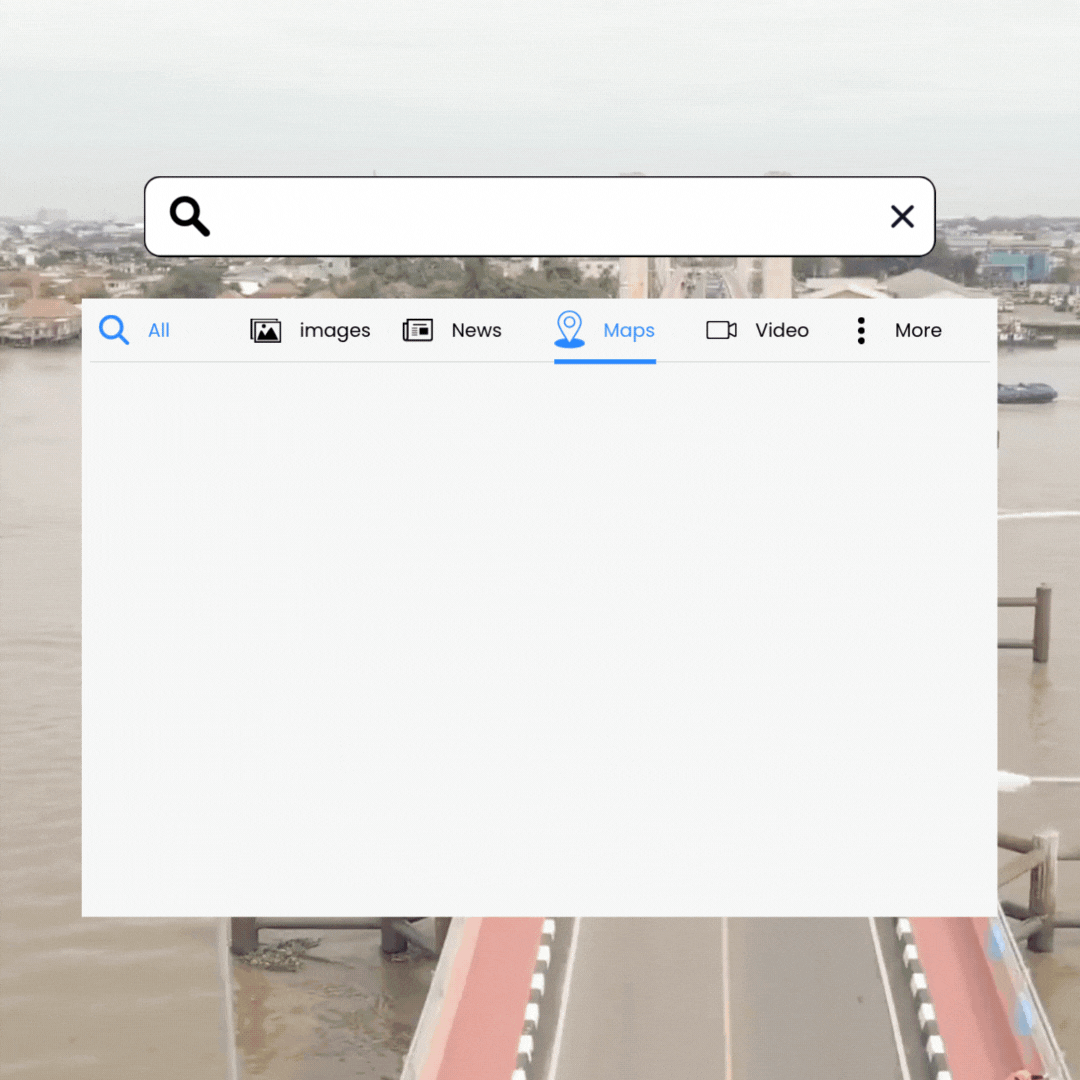Click the black magnifier icon in search bar
The height and width of the screenshot is (1080, 1080).
[x=189, y=216]
